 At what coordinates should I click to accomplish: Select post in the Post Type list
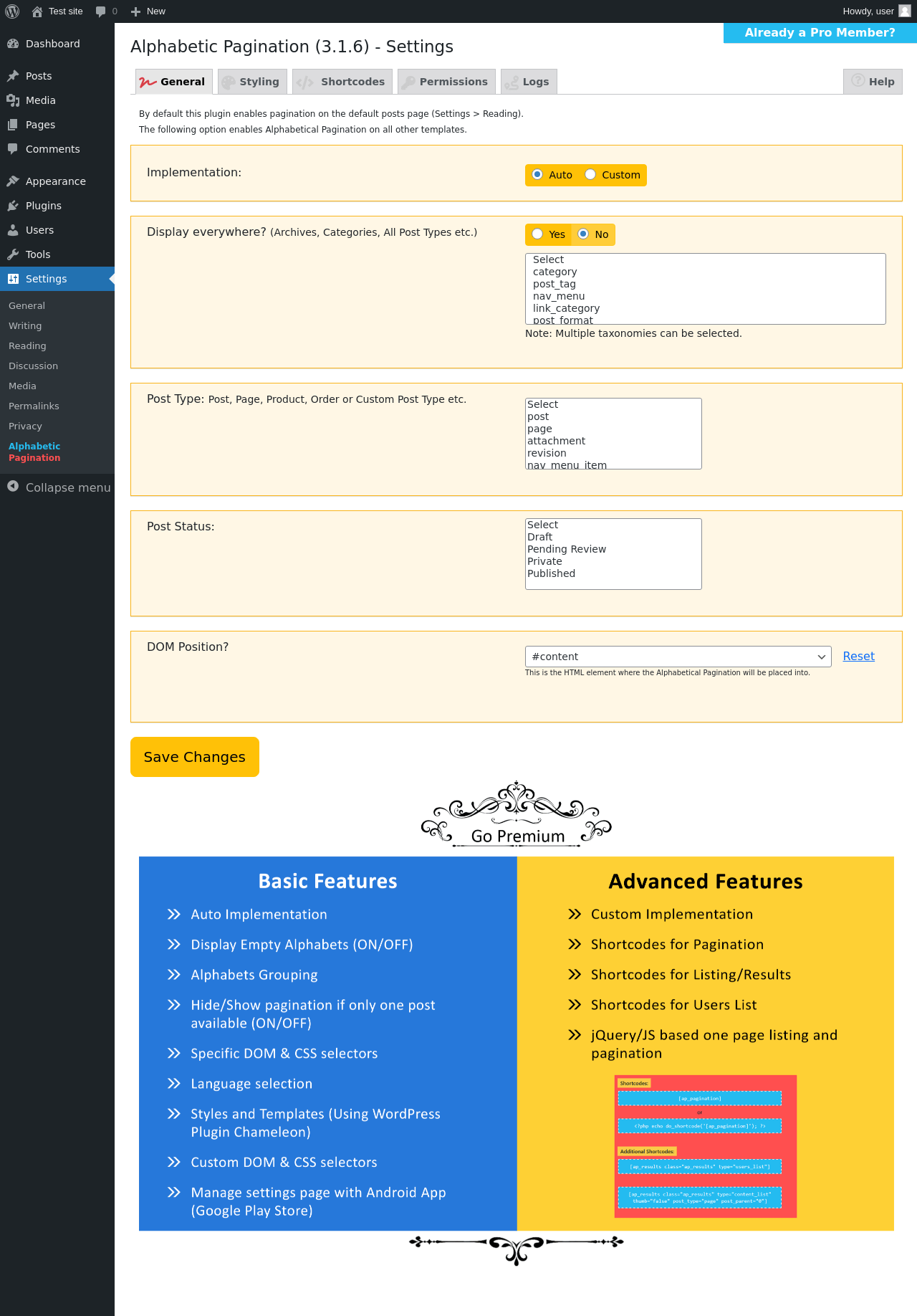click(x=613, y=416)
